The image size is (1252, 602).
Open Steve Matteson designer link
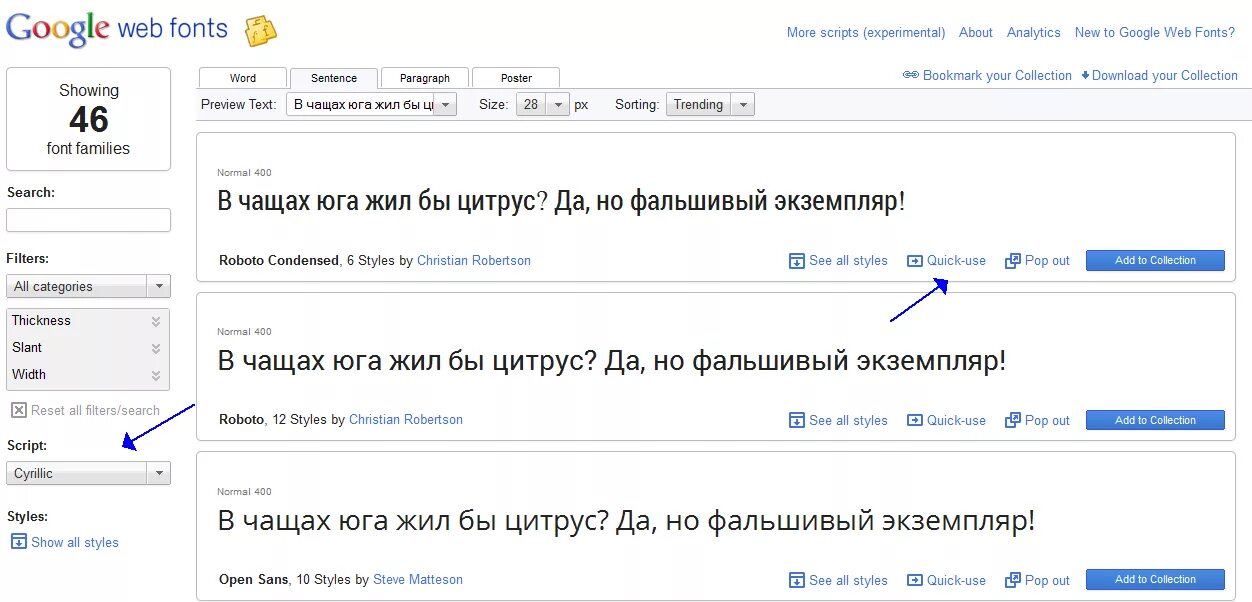[x=418, y=580]
